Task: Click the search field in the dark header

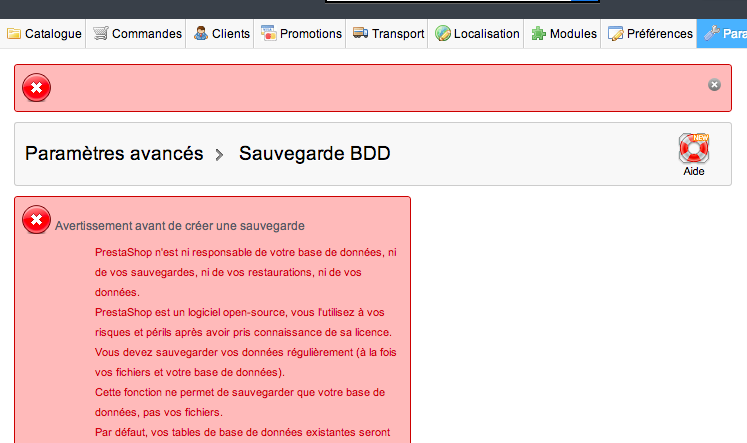Action: point(448,1)
